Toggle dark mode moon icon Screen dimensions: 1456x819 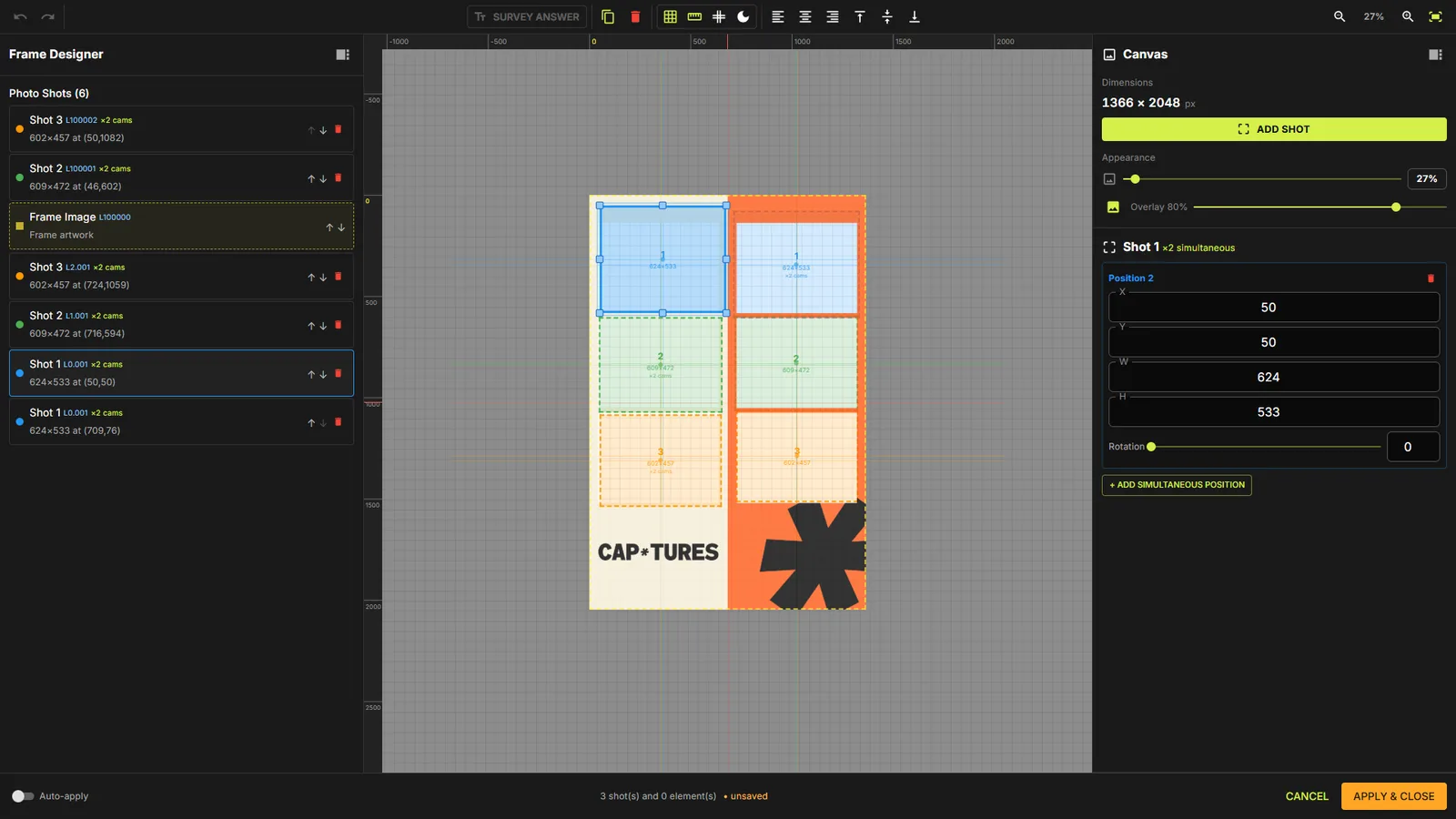pyautogui.click(x=743, y=16)
